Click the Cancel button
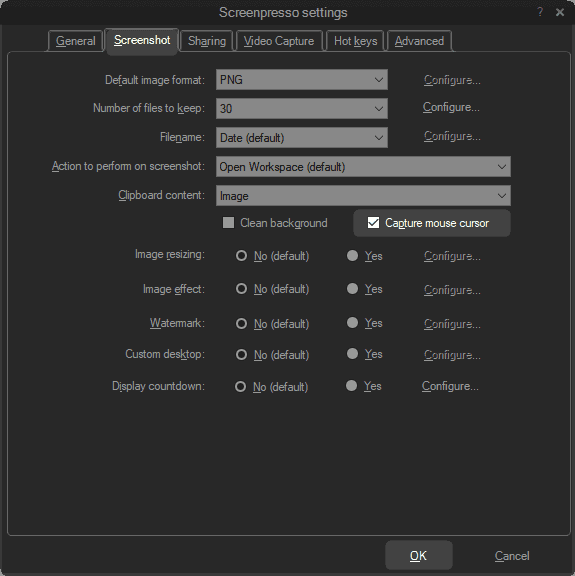Viewport: 575px width, 576px height. [x=512, y=556]
